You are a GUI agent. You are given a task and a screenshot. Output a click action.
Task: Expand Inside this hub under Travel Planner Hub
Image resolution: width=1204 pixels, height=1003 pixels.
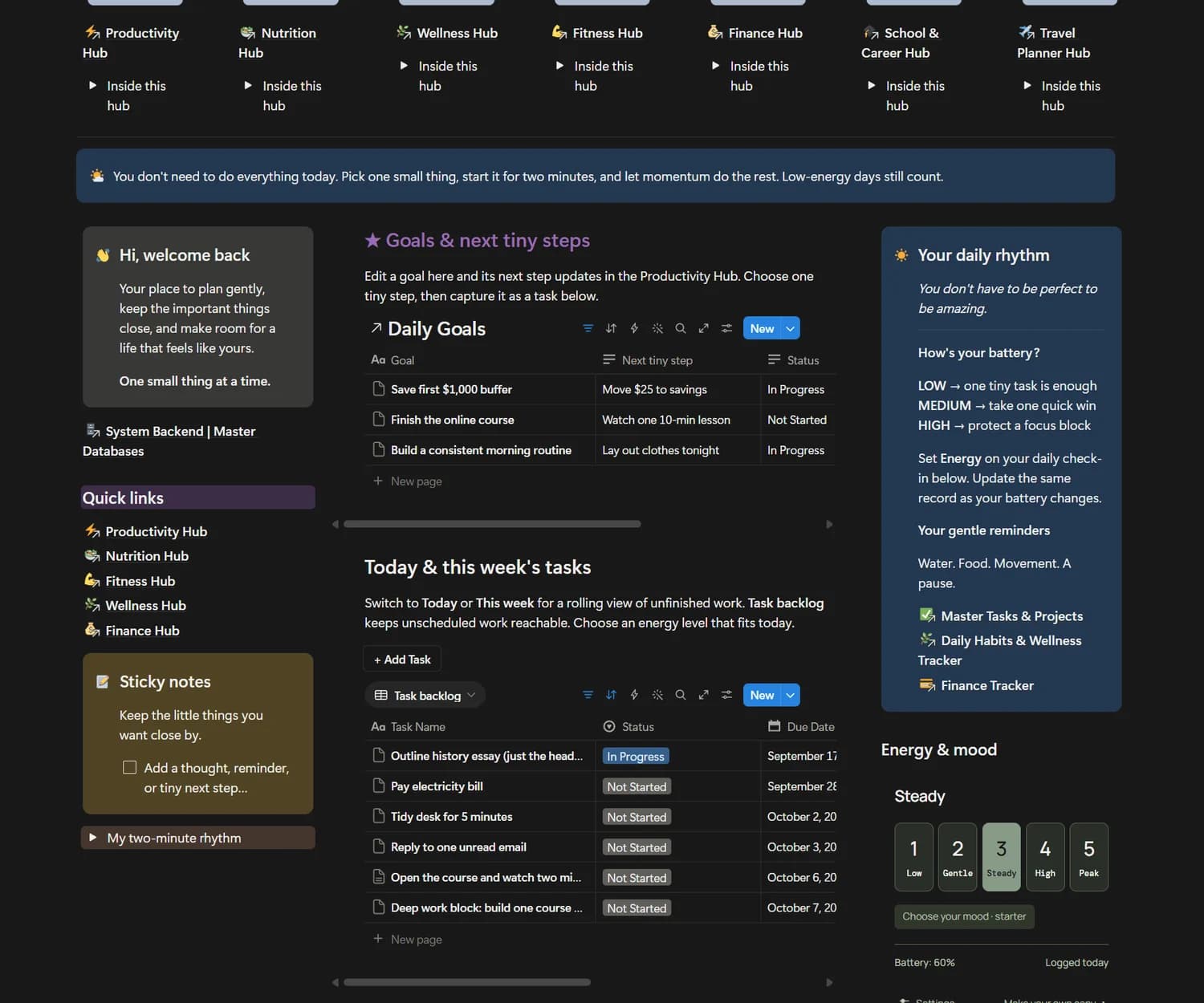tap(1027, 85)
